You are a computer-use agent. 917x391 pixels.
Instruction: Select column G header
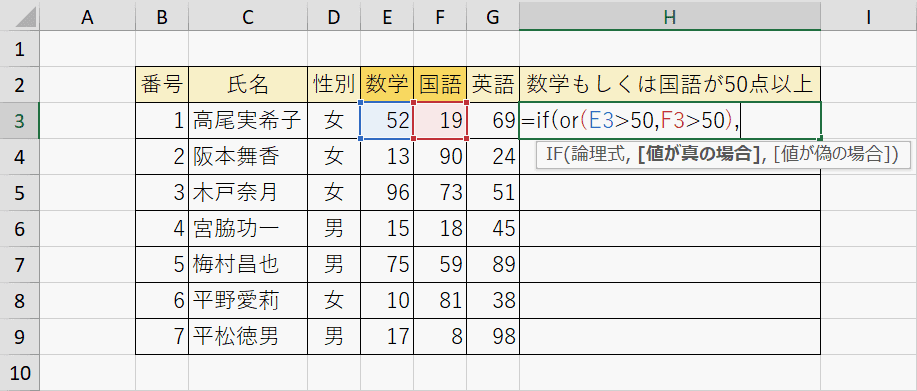click(493, 18)
